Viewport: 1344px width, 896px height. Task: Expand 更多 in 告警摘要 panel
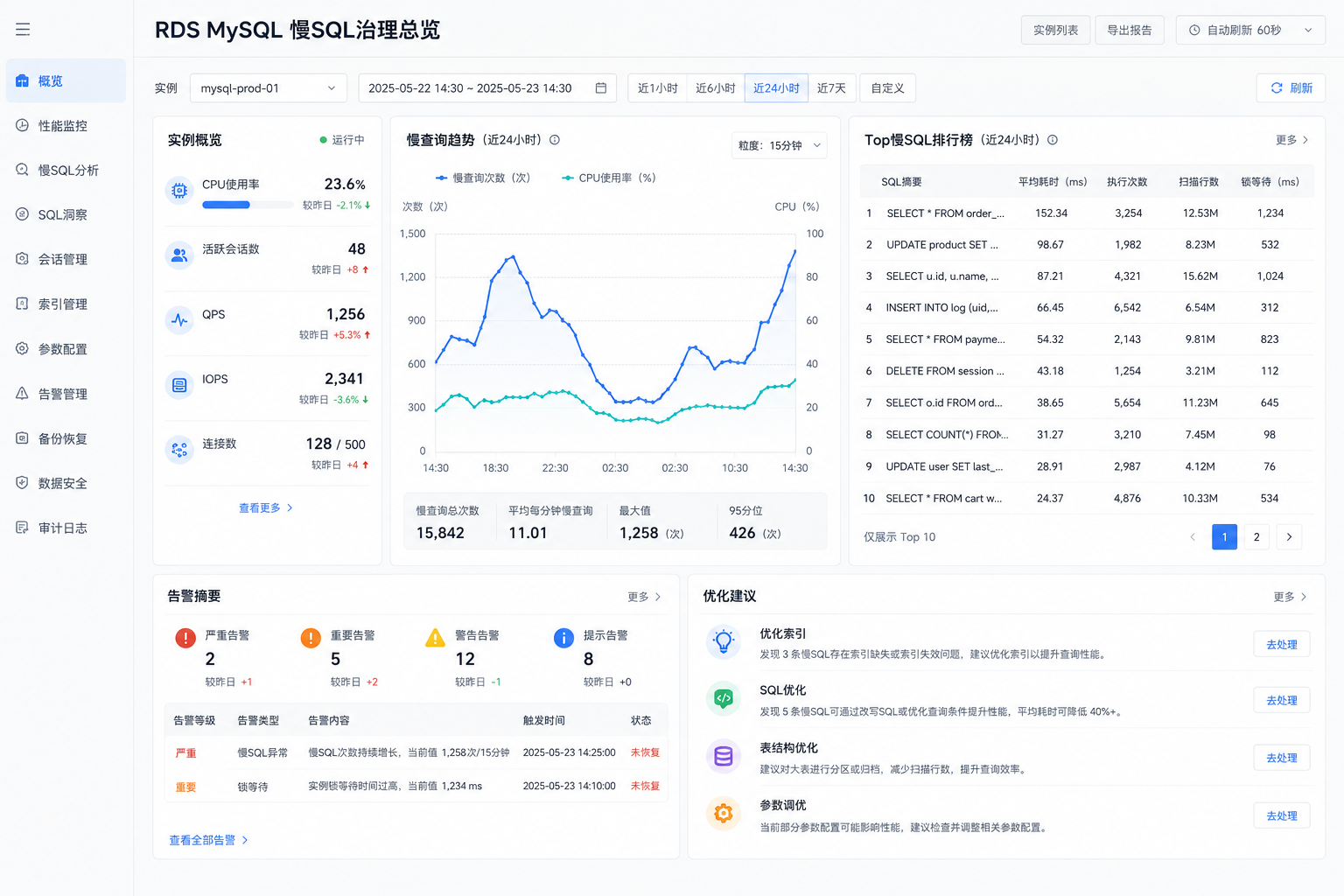tap(644, 597)
